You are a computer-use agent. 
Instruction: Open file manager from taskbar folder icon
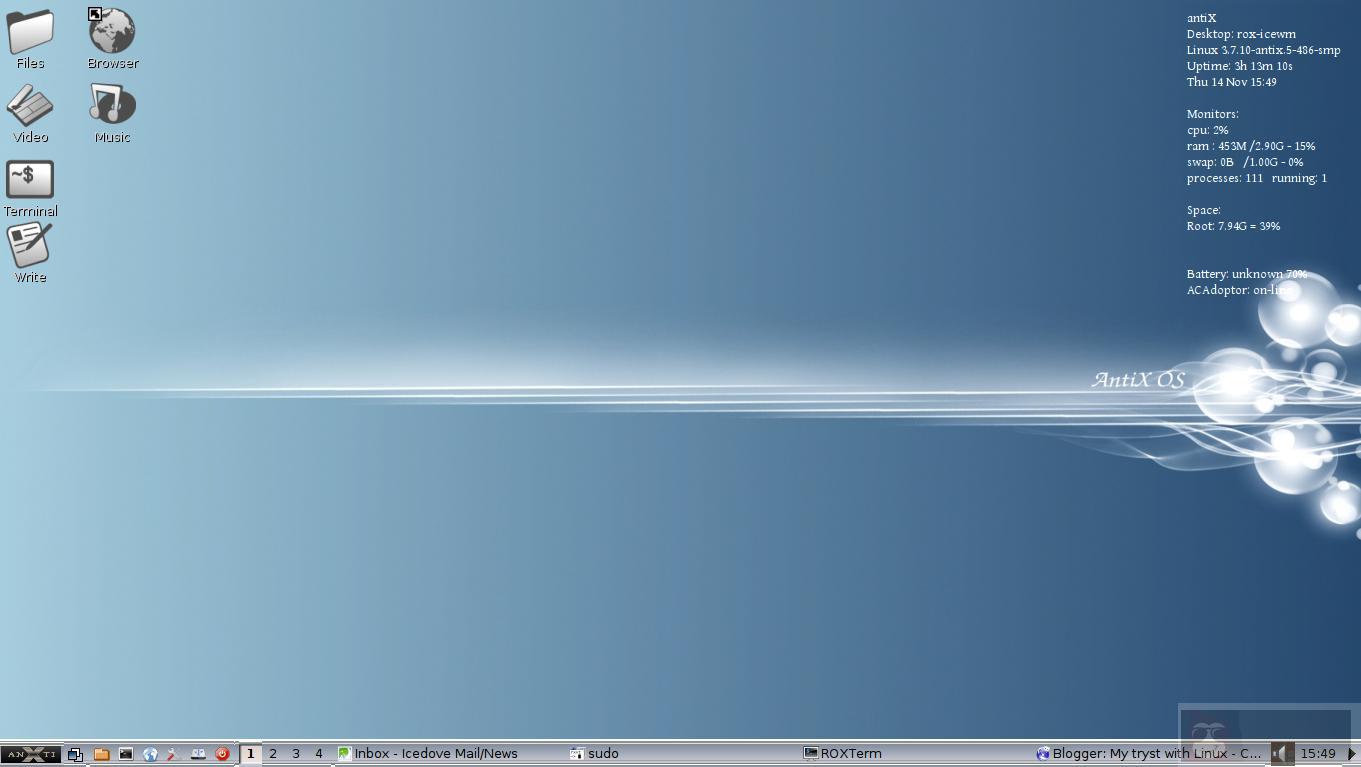pyautogui.click(x=101, y=754)
